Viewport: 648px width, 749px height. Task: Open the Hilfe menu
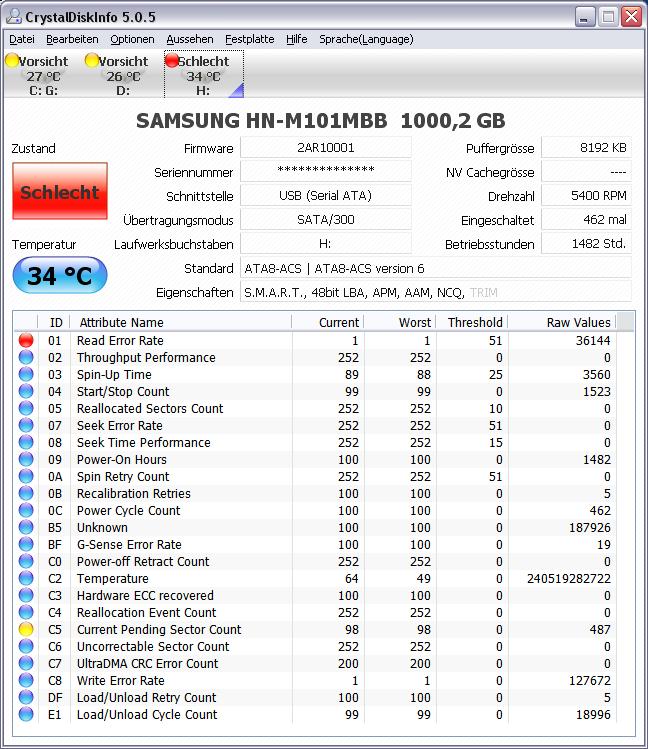point(297,39)
